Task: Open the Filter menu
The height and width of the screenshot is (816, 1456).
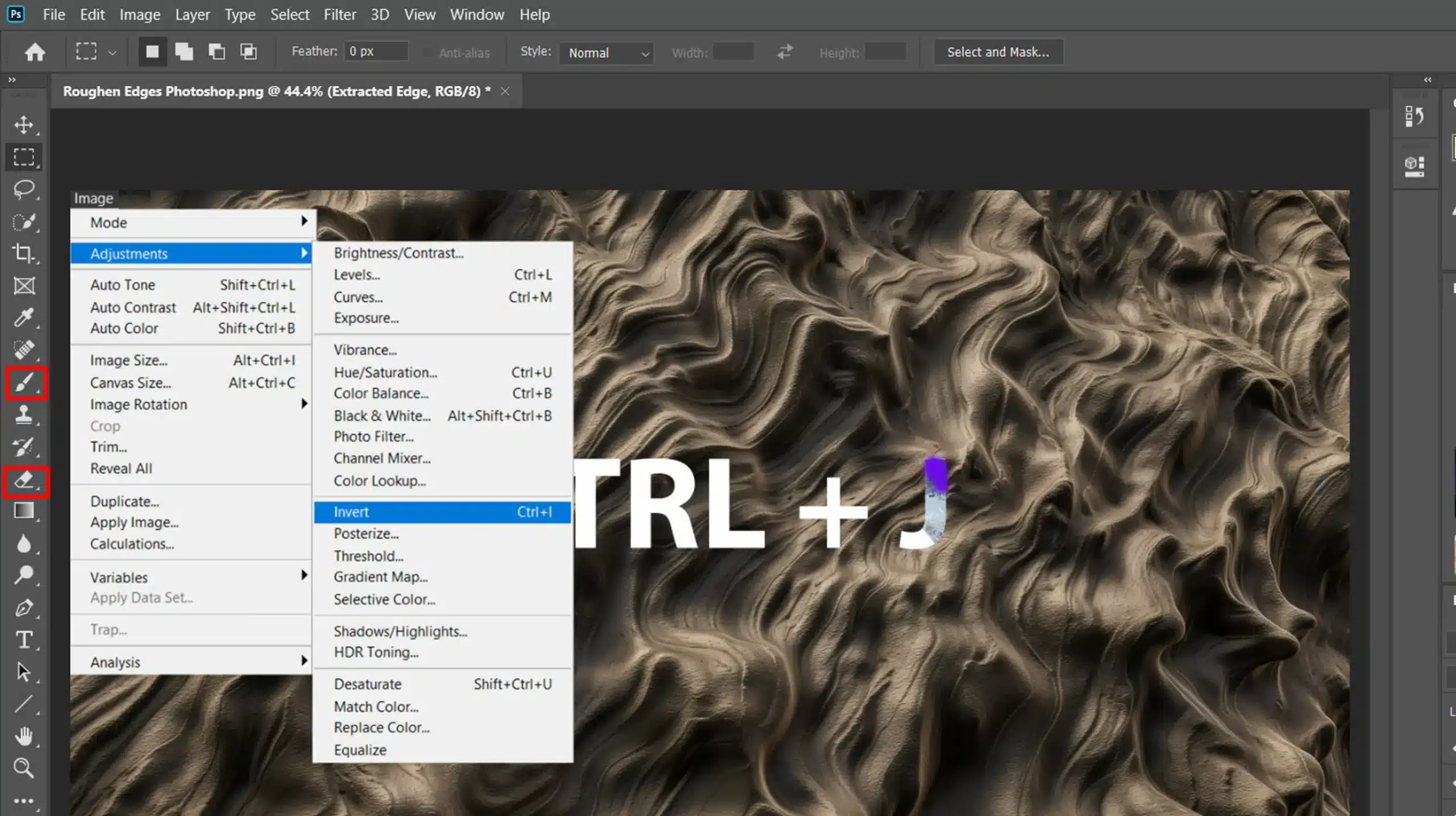Action: [340, 14]
